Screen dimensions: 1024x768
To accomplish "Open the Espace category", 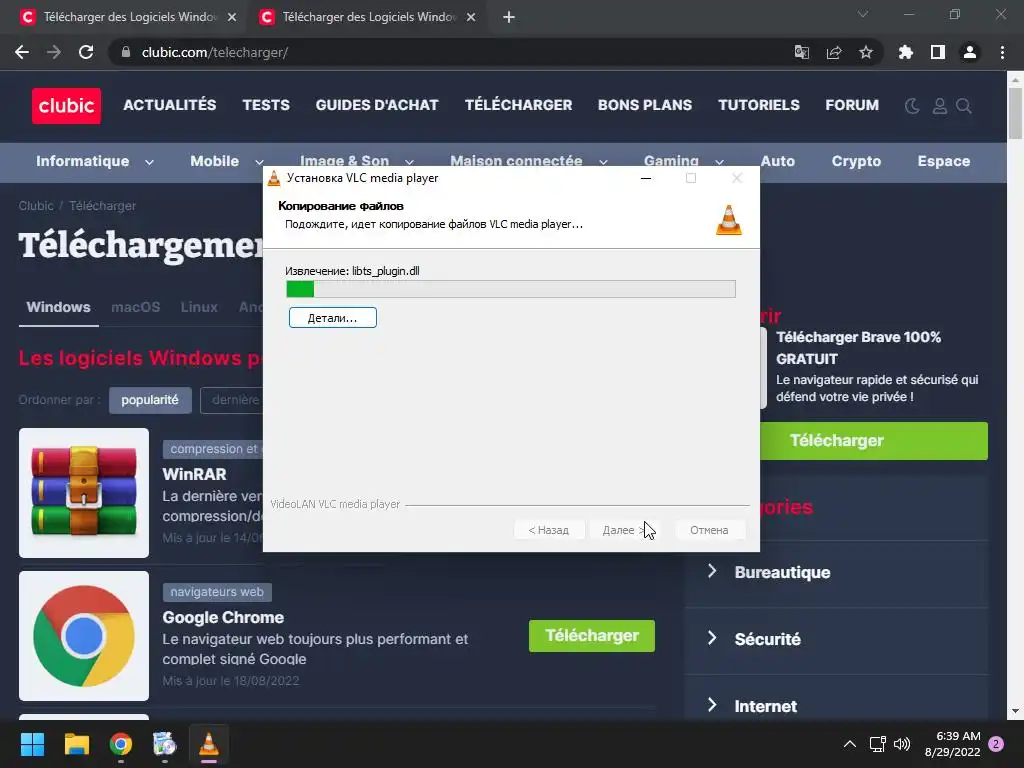I will coord(944,161).
